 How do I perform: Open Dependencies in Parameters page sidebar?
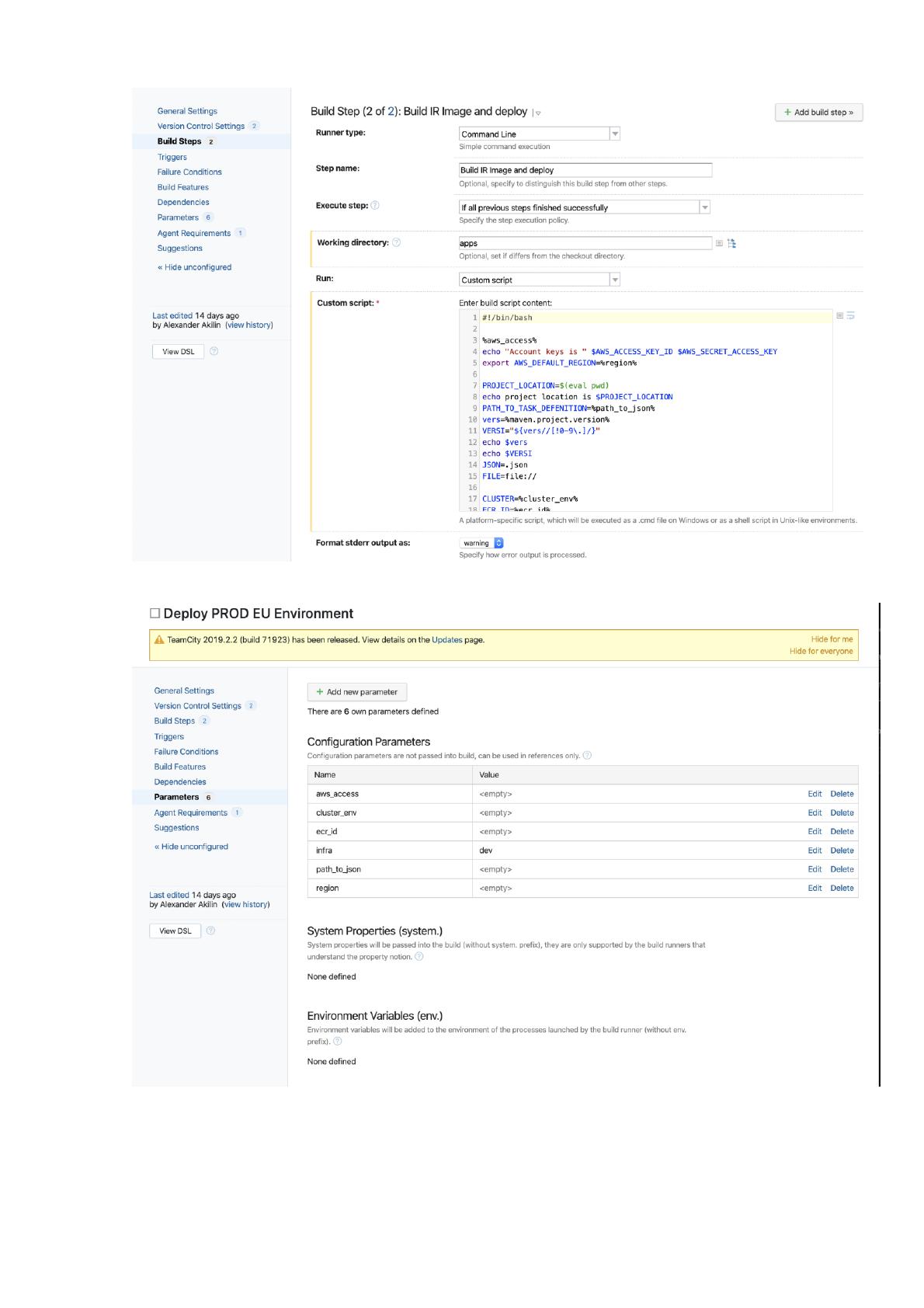click(x=180, y=782)
